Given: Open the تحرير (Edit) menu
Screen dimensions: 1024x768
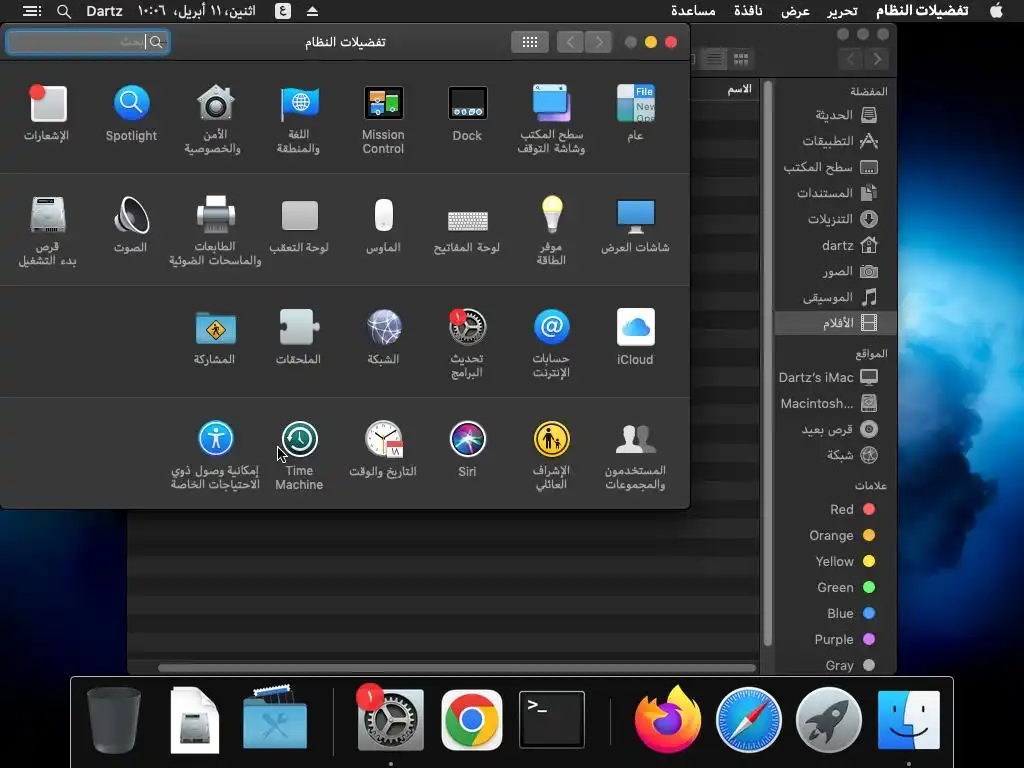Looking at the screenshot, I should [x=842, y=11].
